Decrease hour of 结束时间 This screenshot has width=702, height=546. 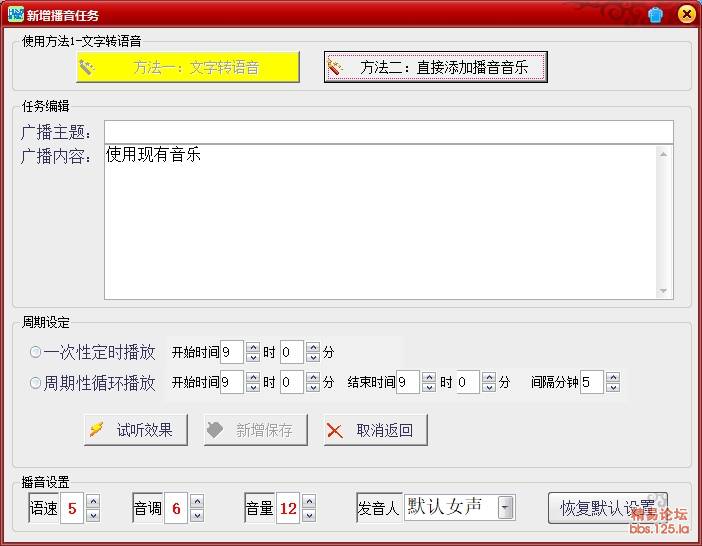click(429, 388)
